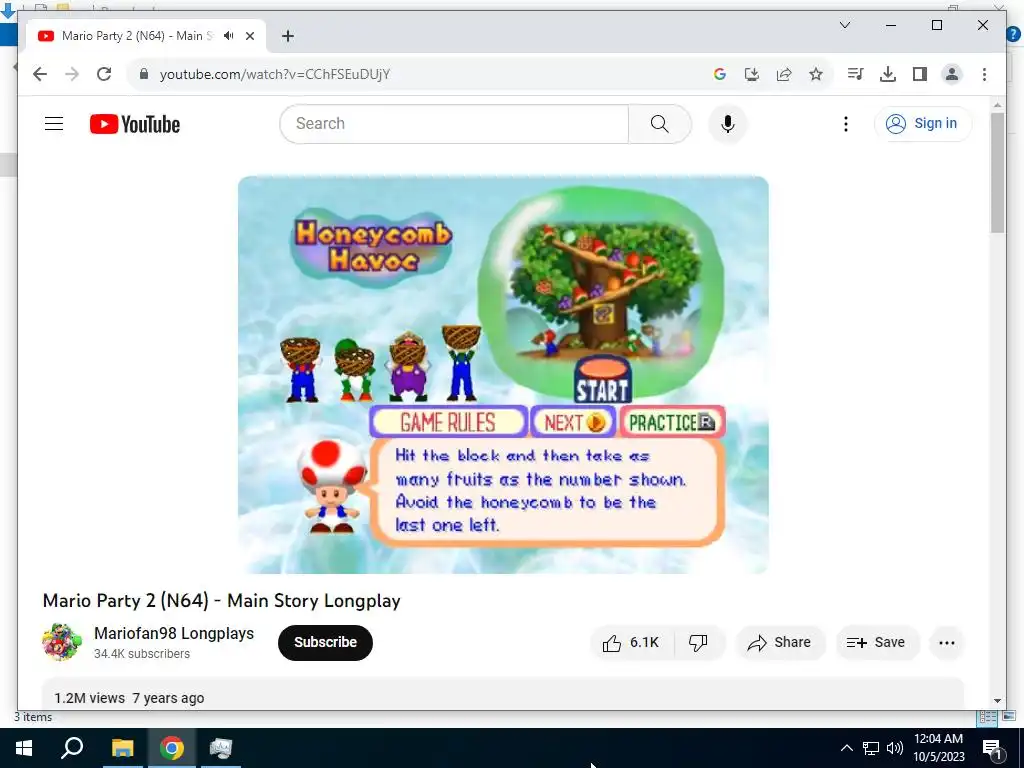Mute tab via speaker icon

click(x=229, y=36)
